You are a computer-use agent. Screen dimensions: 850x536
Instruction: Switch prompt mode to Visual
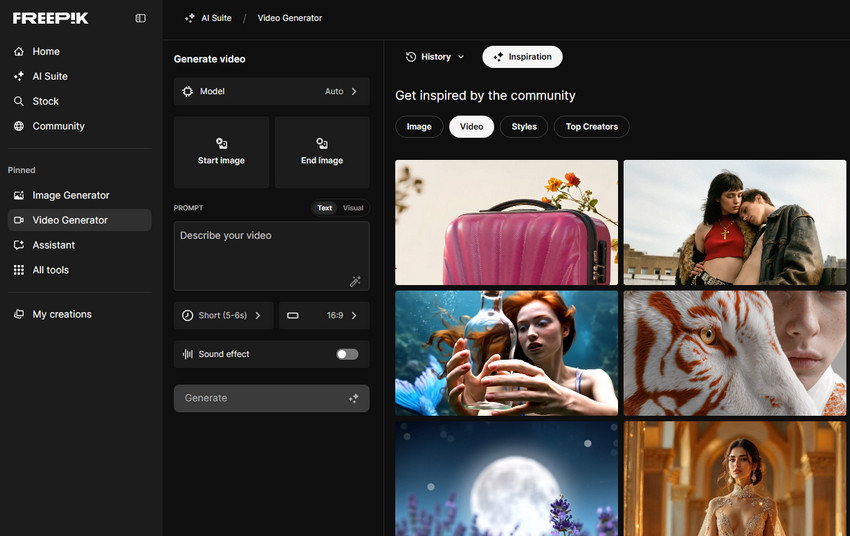(353, 208)
